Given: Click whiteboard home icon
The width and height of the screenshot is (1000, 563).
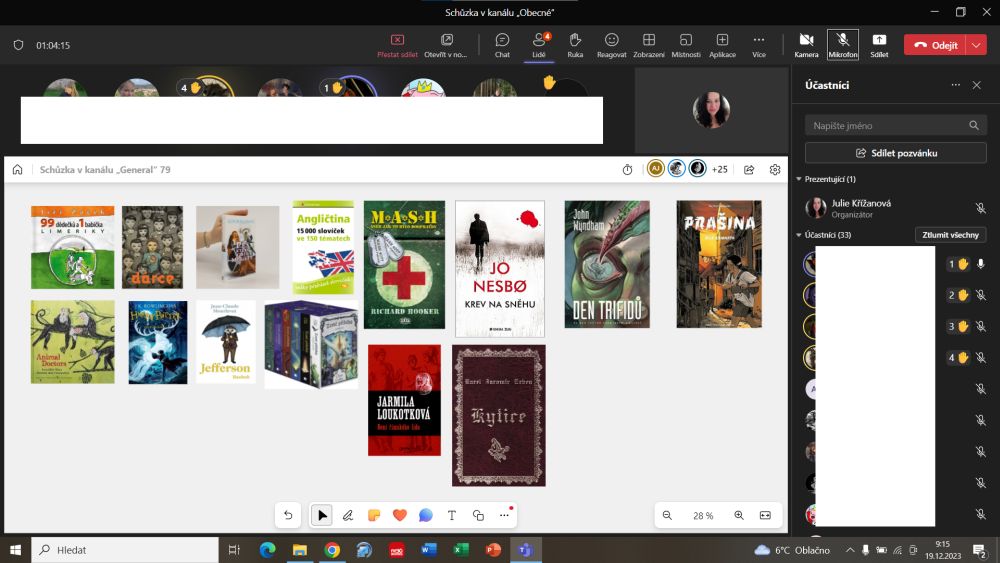Looking at the screenshot, I should tap(18, 170).
